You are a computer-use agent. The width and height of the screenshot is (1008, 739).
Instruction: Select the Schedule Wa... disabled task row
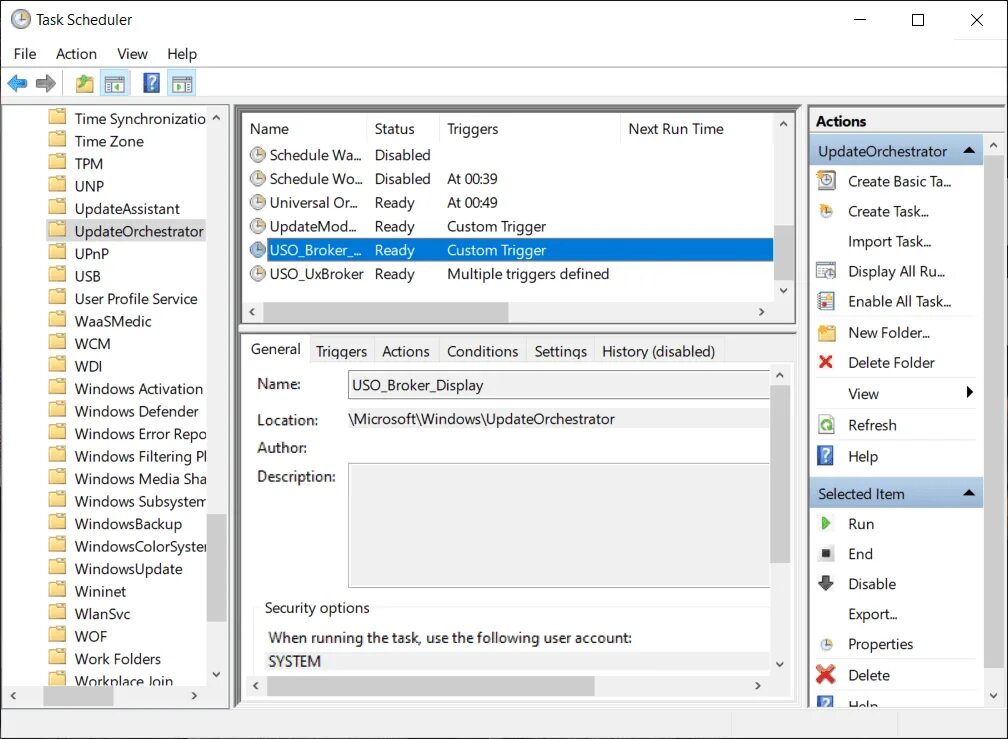pos(510,155)
